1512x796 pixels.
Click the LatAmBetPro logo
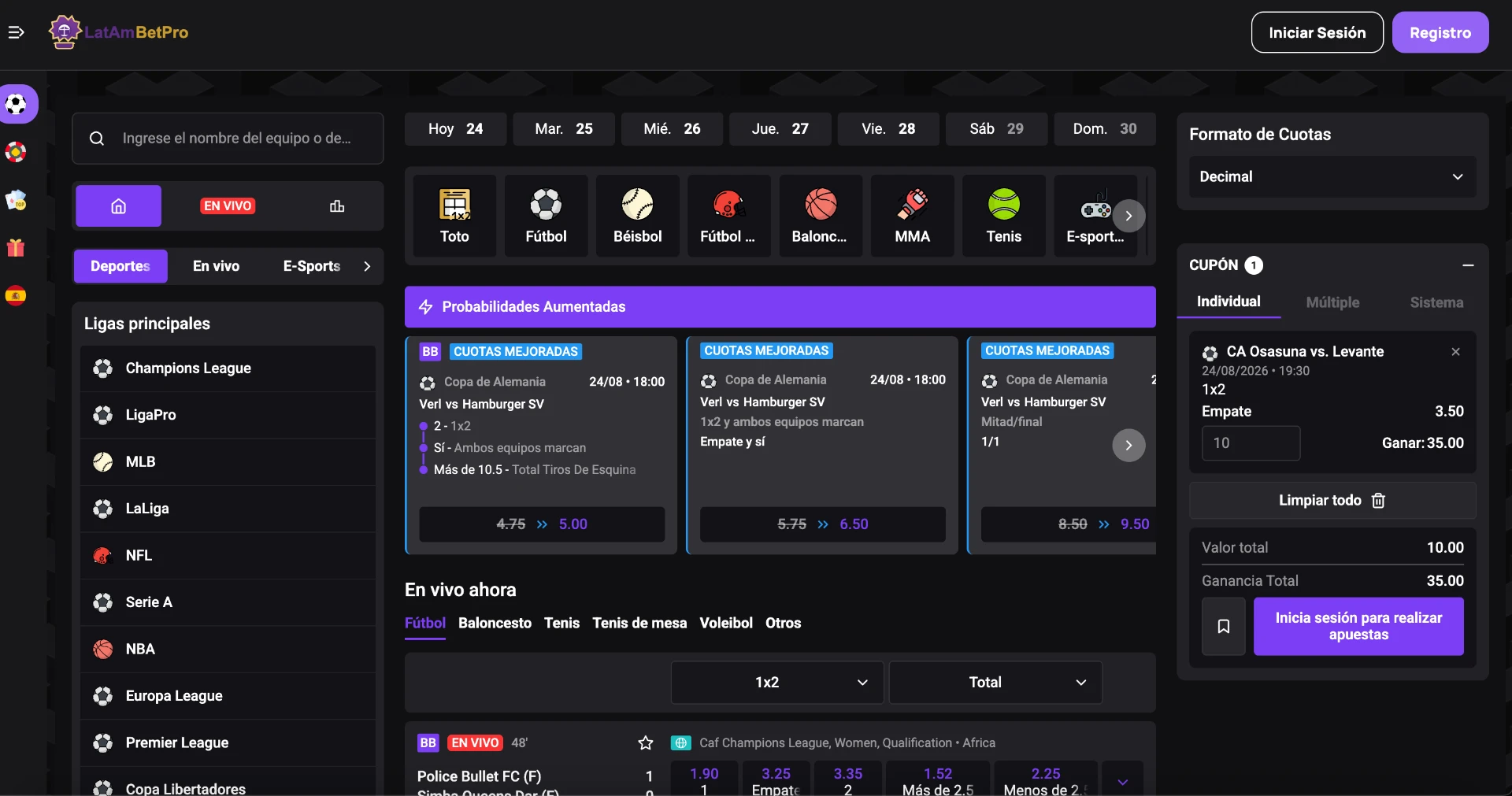tap(118, 32)
